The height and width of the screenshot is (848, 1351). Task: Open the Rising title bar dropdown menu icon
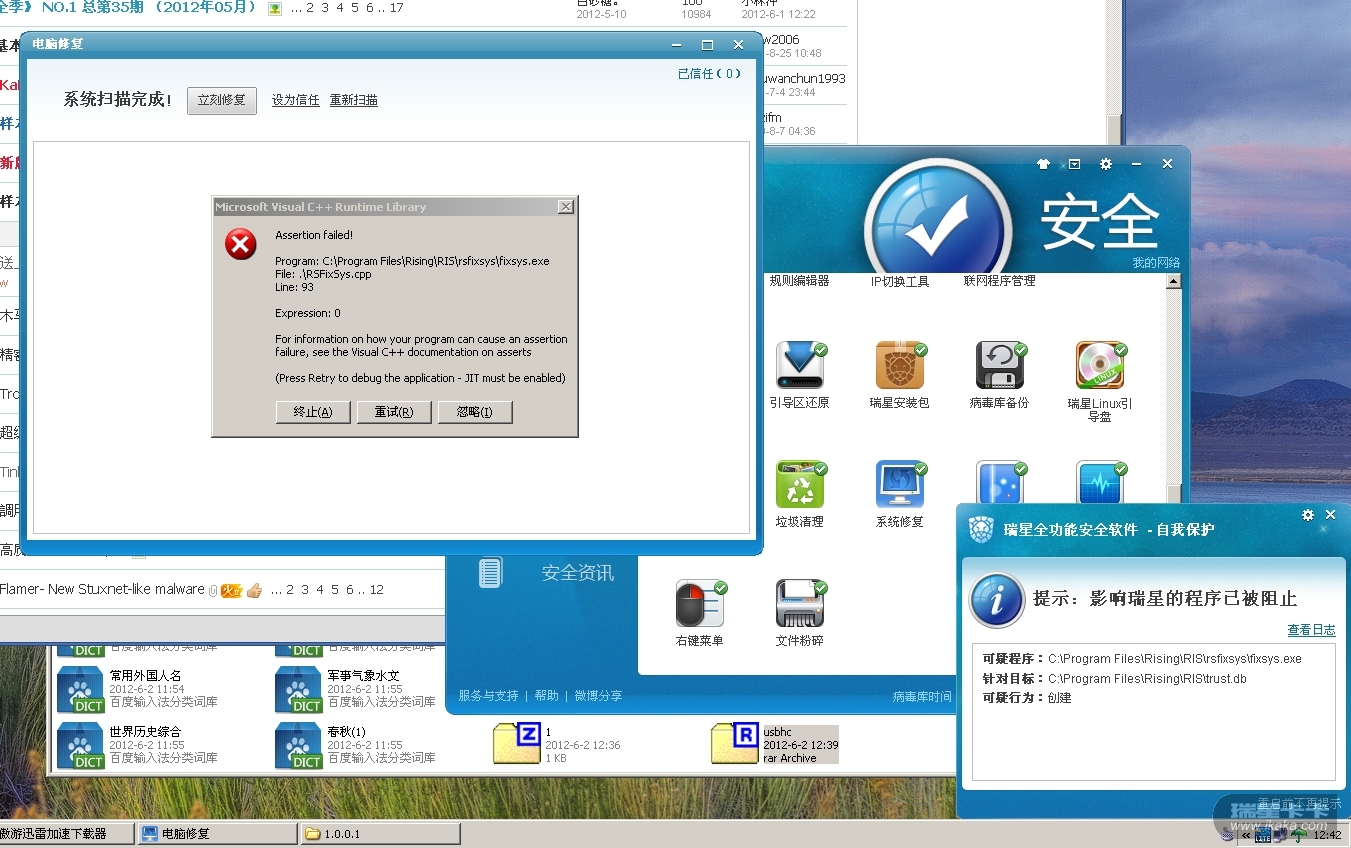tap(1074, 164)
